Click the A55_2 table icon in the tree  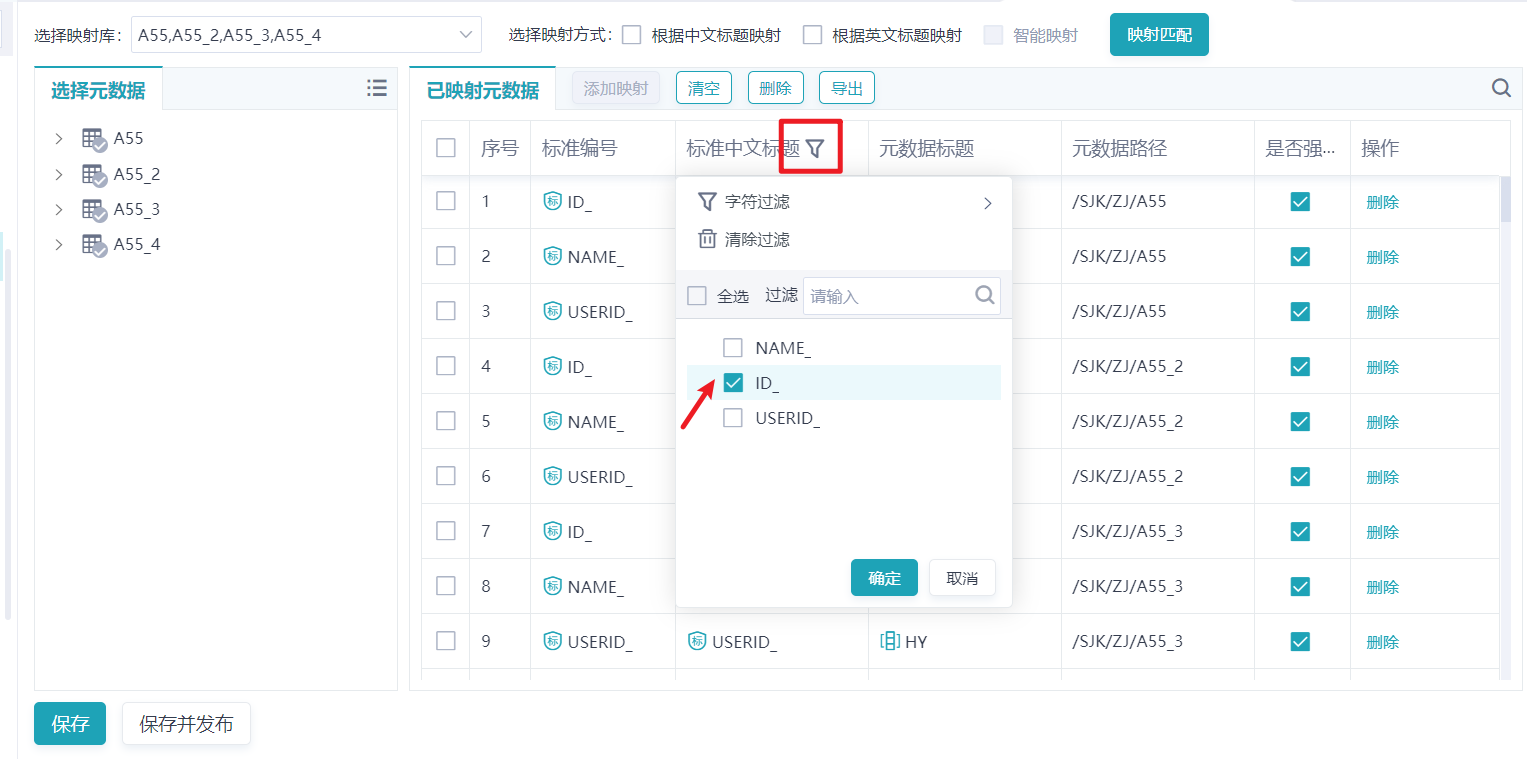point(94,174)
